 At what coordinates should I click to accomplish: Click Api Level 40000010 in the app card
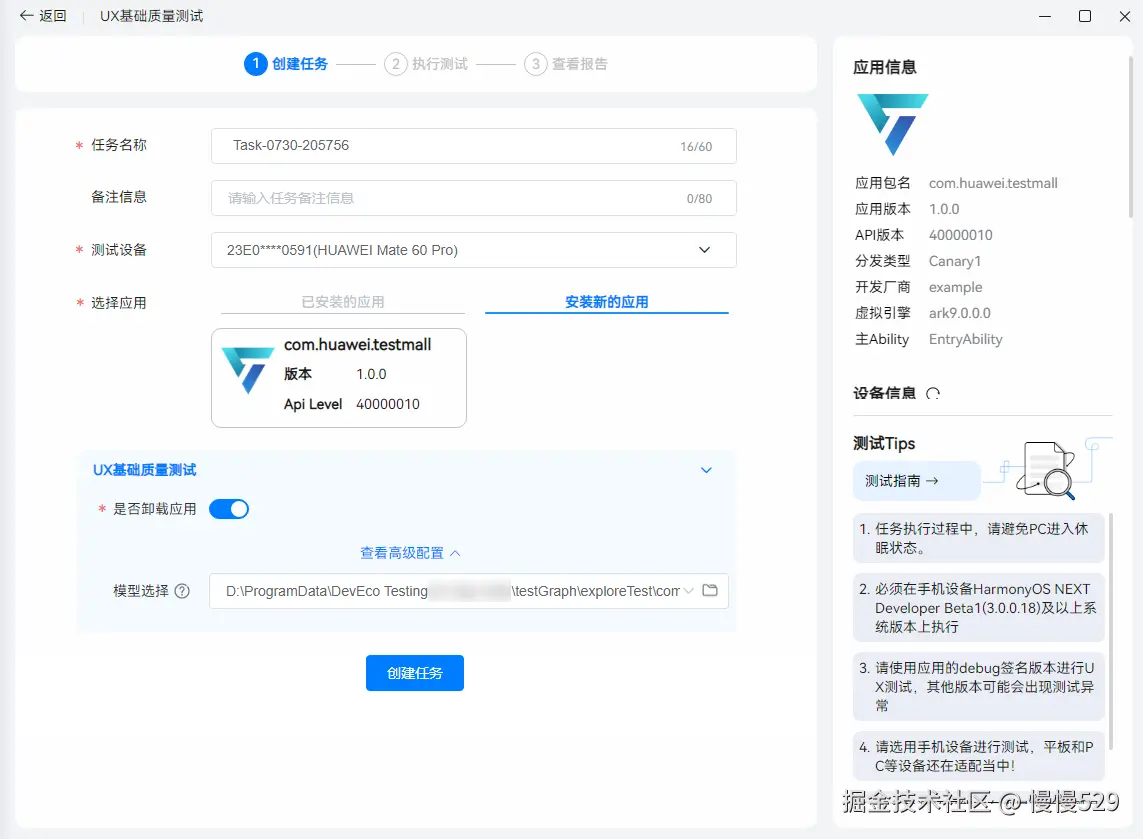(x=351, y=404)
